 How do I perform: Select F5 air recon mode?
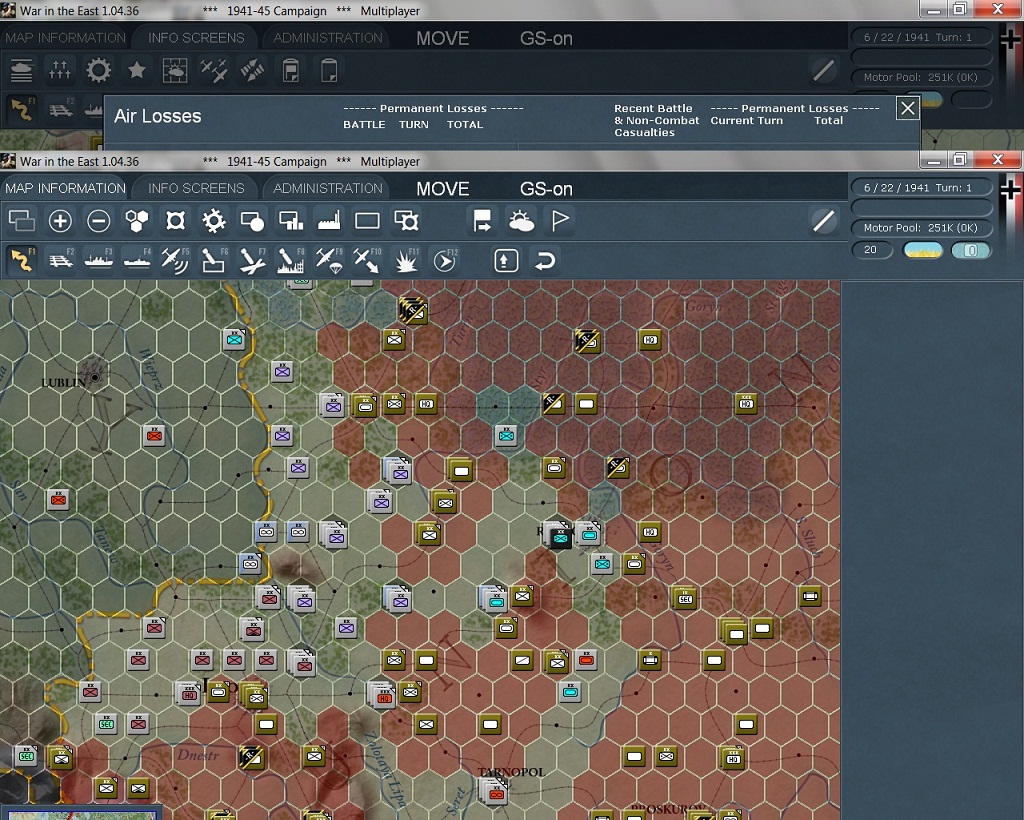(175, 260)
